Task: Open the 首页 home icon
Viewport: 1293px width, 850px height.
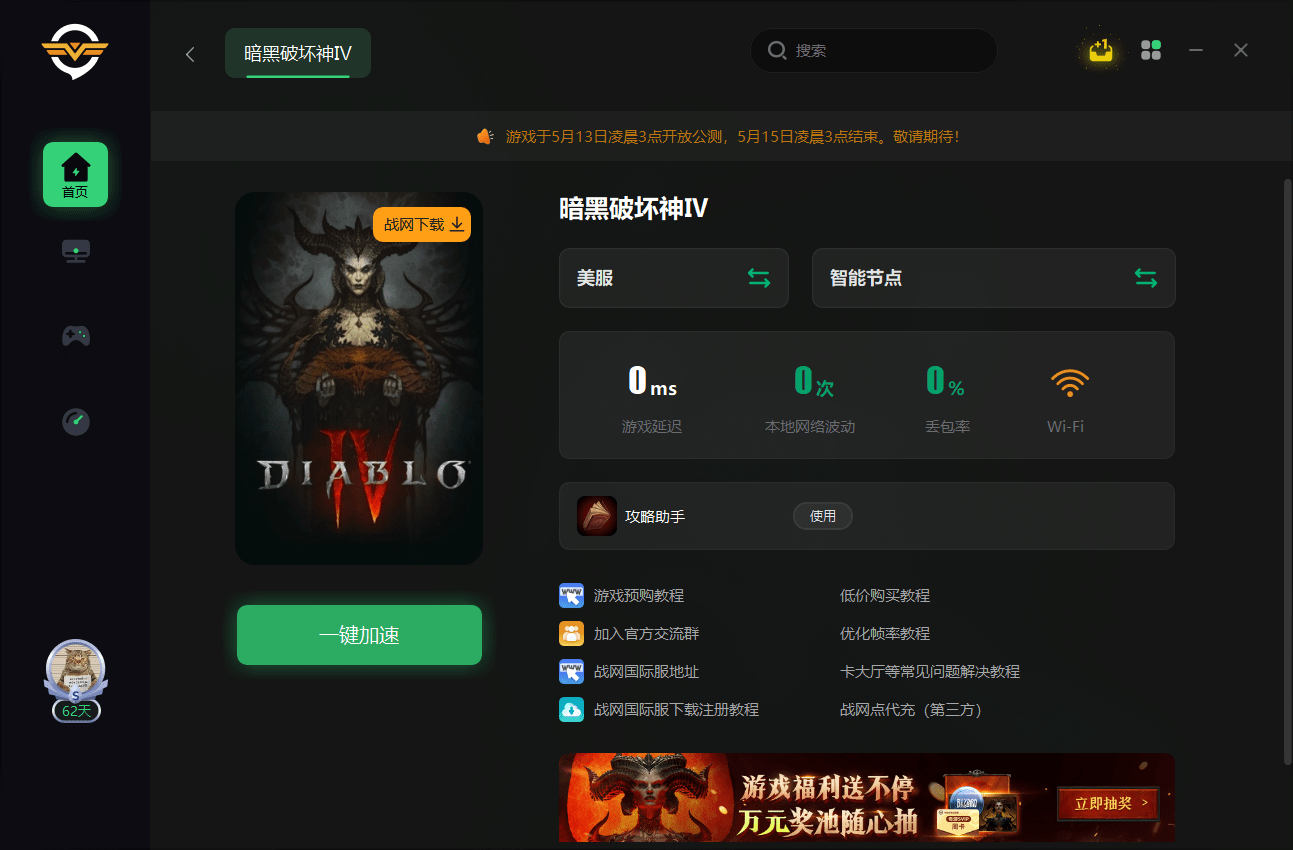Action: point(75,174)
